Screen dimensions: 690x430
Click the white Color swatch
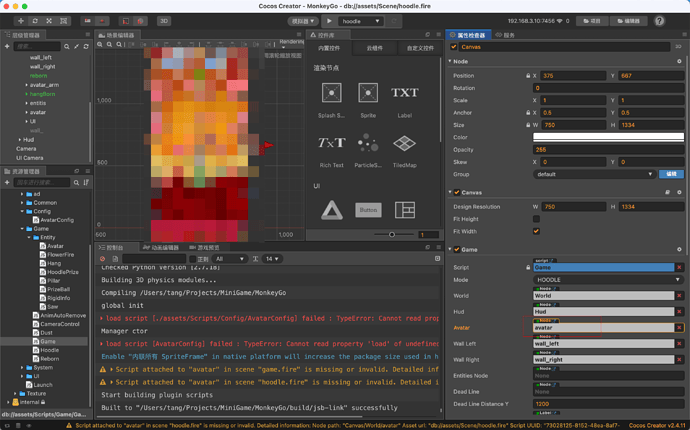coord(608,137)
